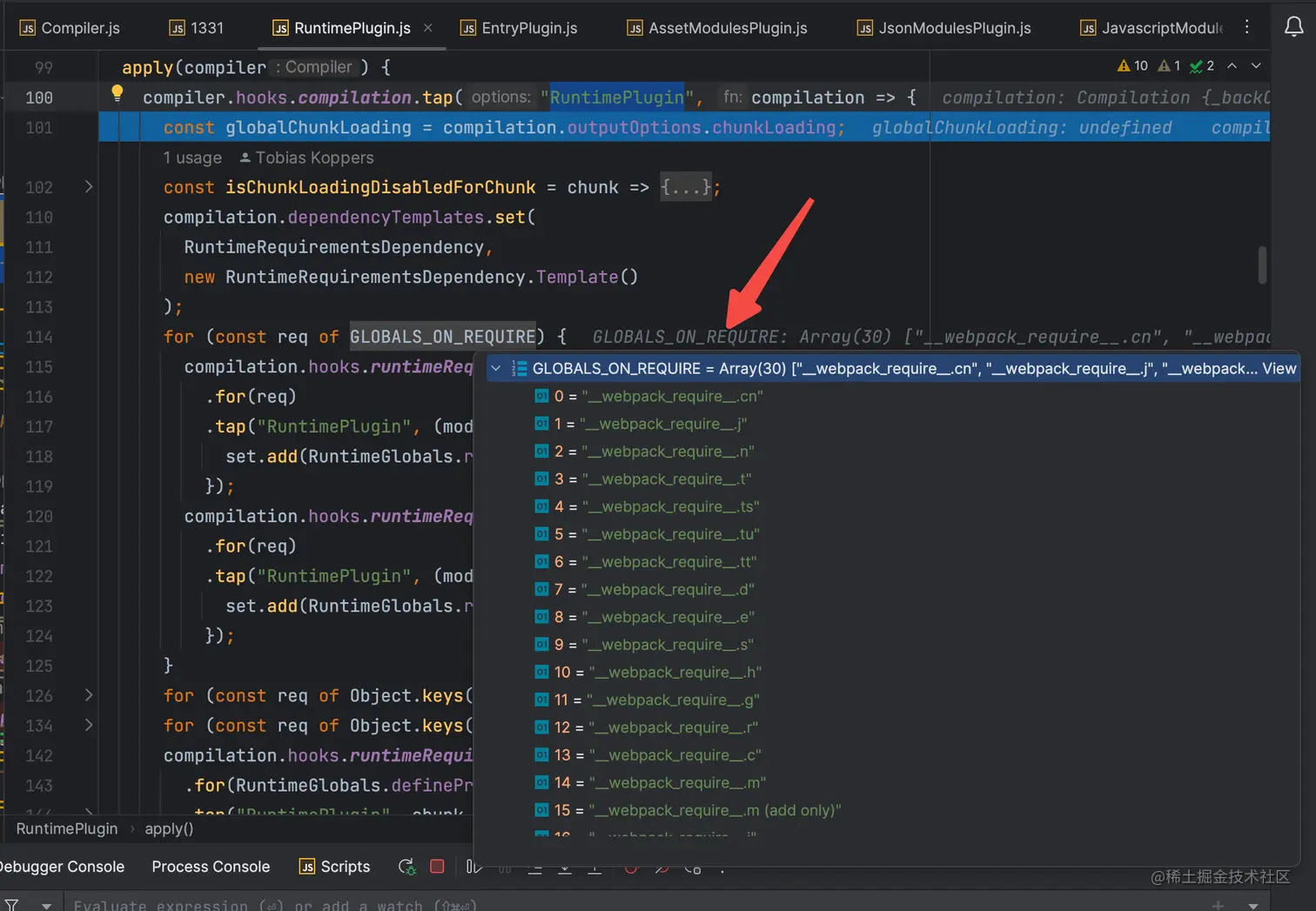
Task: Rerun the debug session
Action: [406, 867]
